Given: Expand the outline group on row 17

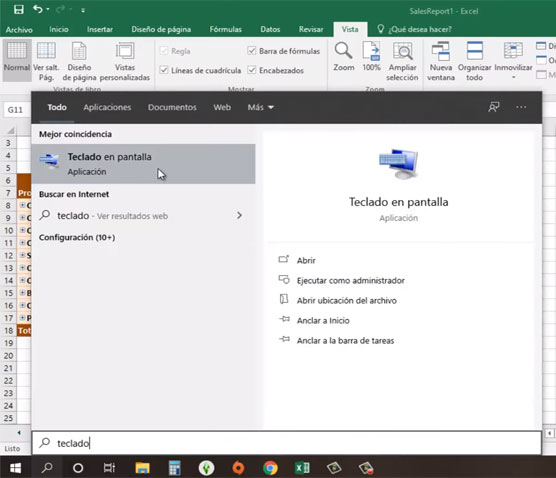Looking at the screenshot, I should 22,318.
